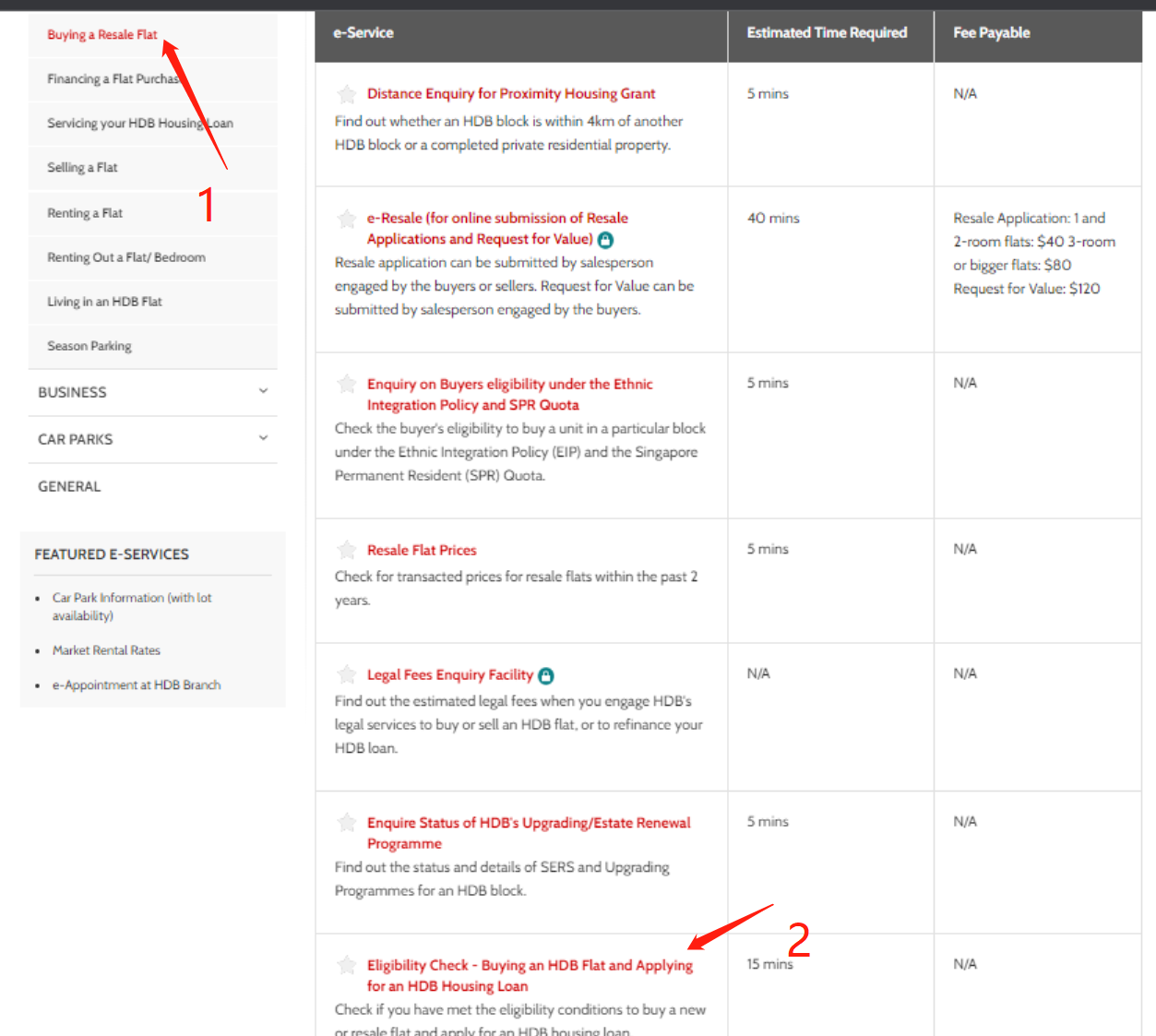Open the GENERAL sidebar category
The width and height of the screenshot is (1156, 1036).
(x=69, y=486)
